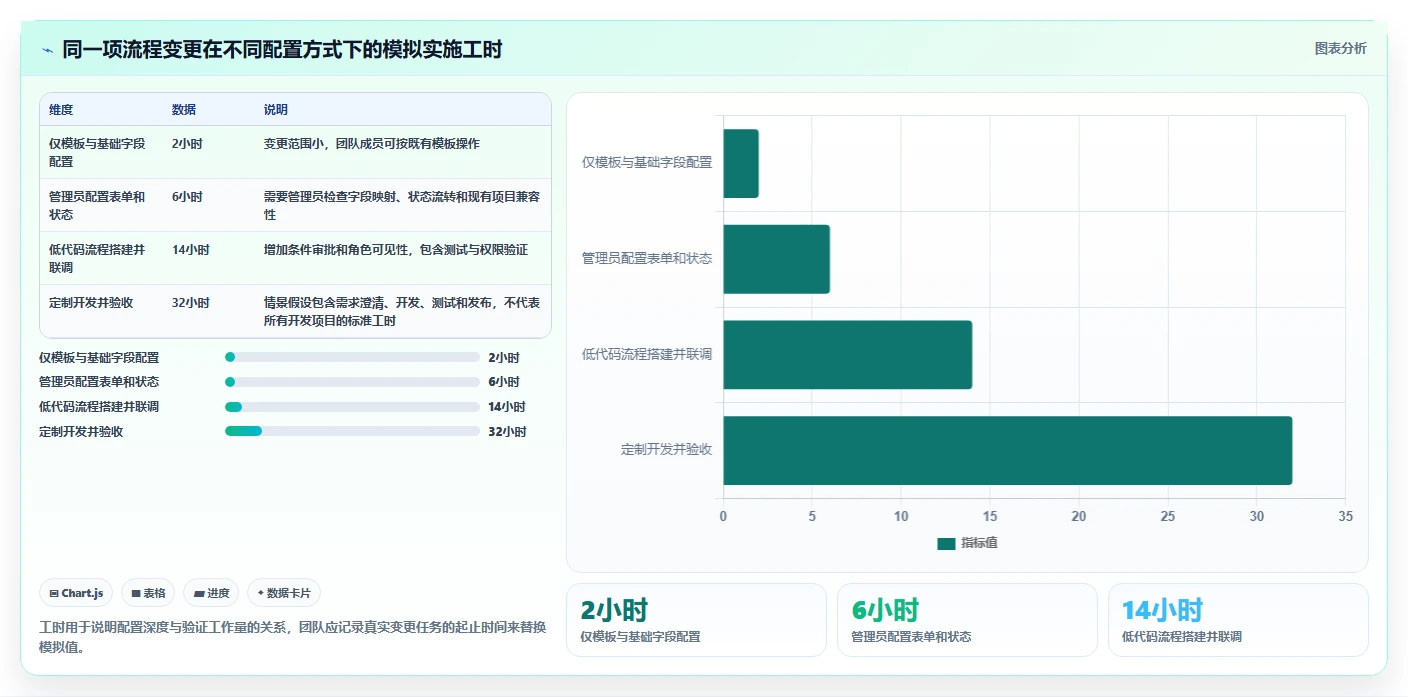Viewport: 1408px width, 697px height.
Task: Click description starting 情景假设包含需求澄清
Action: [402, 311]
